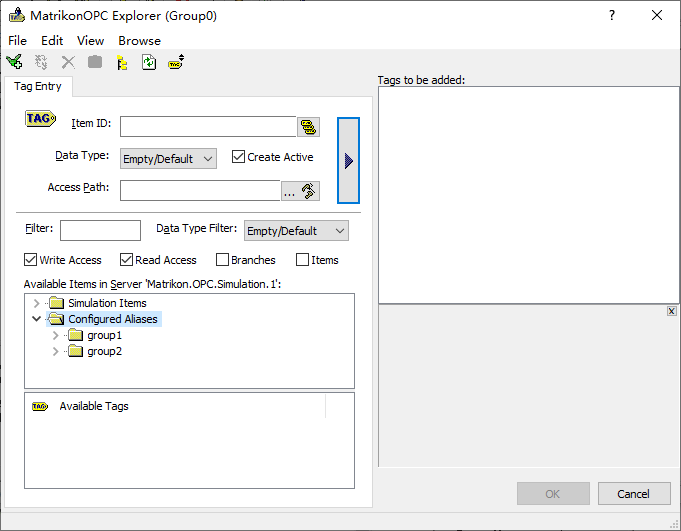Expand the Simulation Items tree node
681x531 pixels.
coord(36,303)
